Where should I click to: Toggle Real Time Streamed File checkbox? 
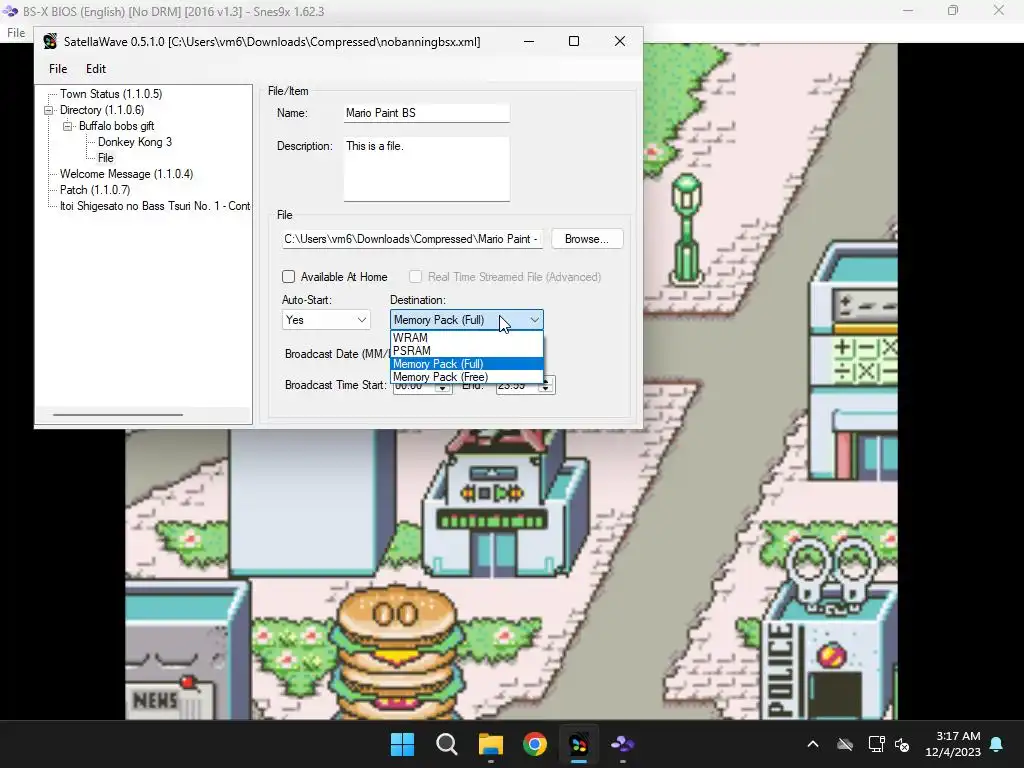(415, 276)
